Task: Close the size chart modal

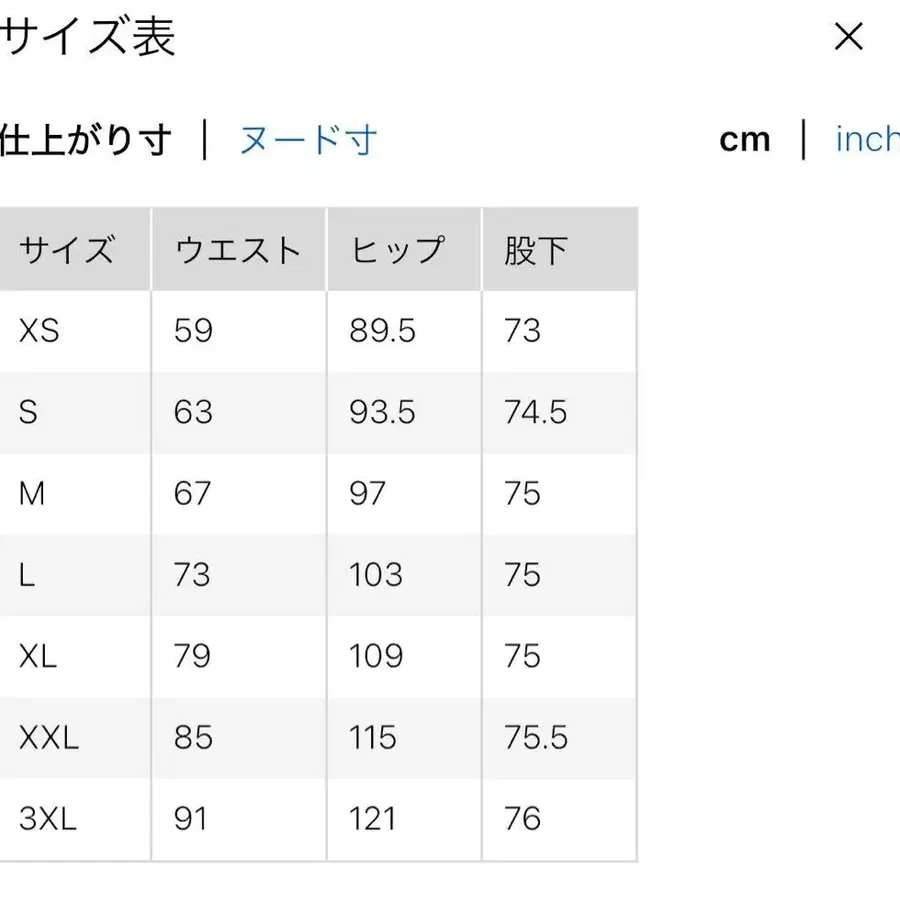Action: pos(849,37)
